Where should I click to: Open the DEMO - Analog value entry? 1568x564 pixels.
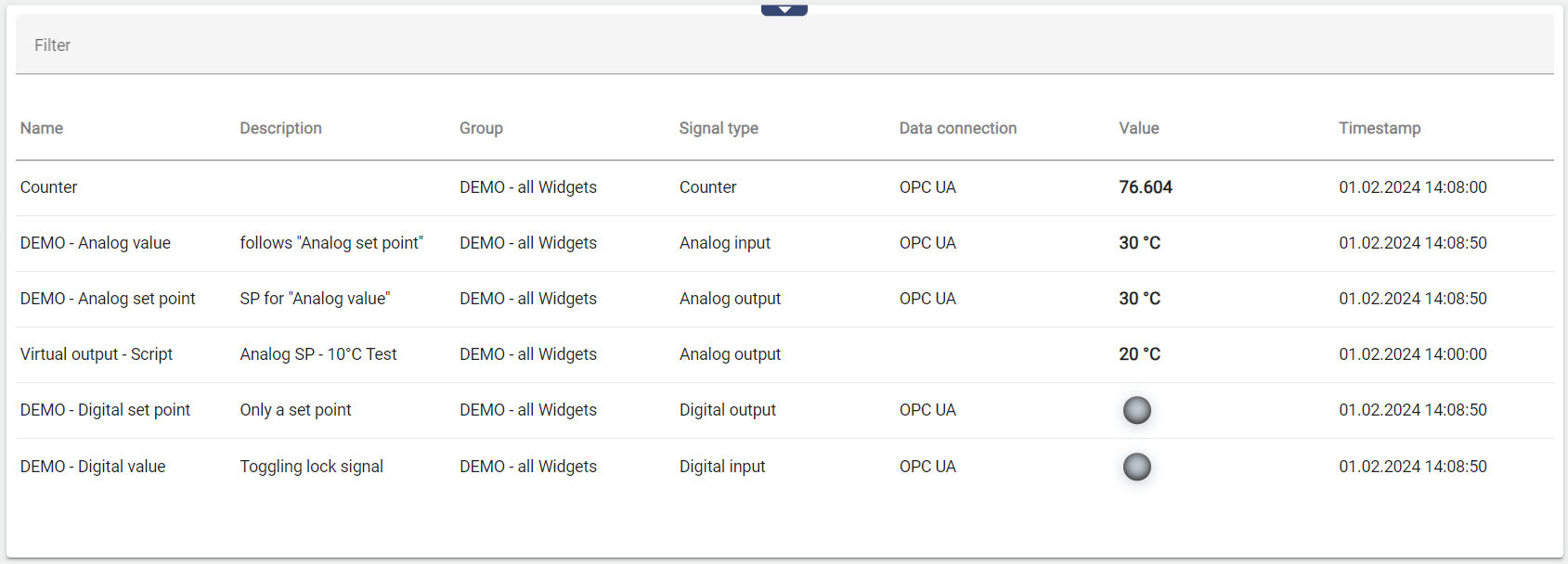(96, 243)
